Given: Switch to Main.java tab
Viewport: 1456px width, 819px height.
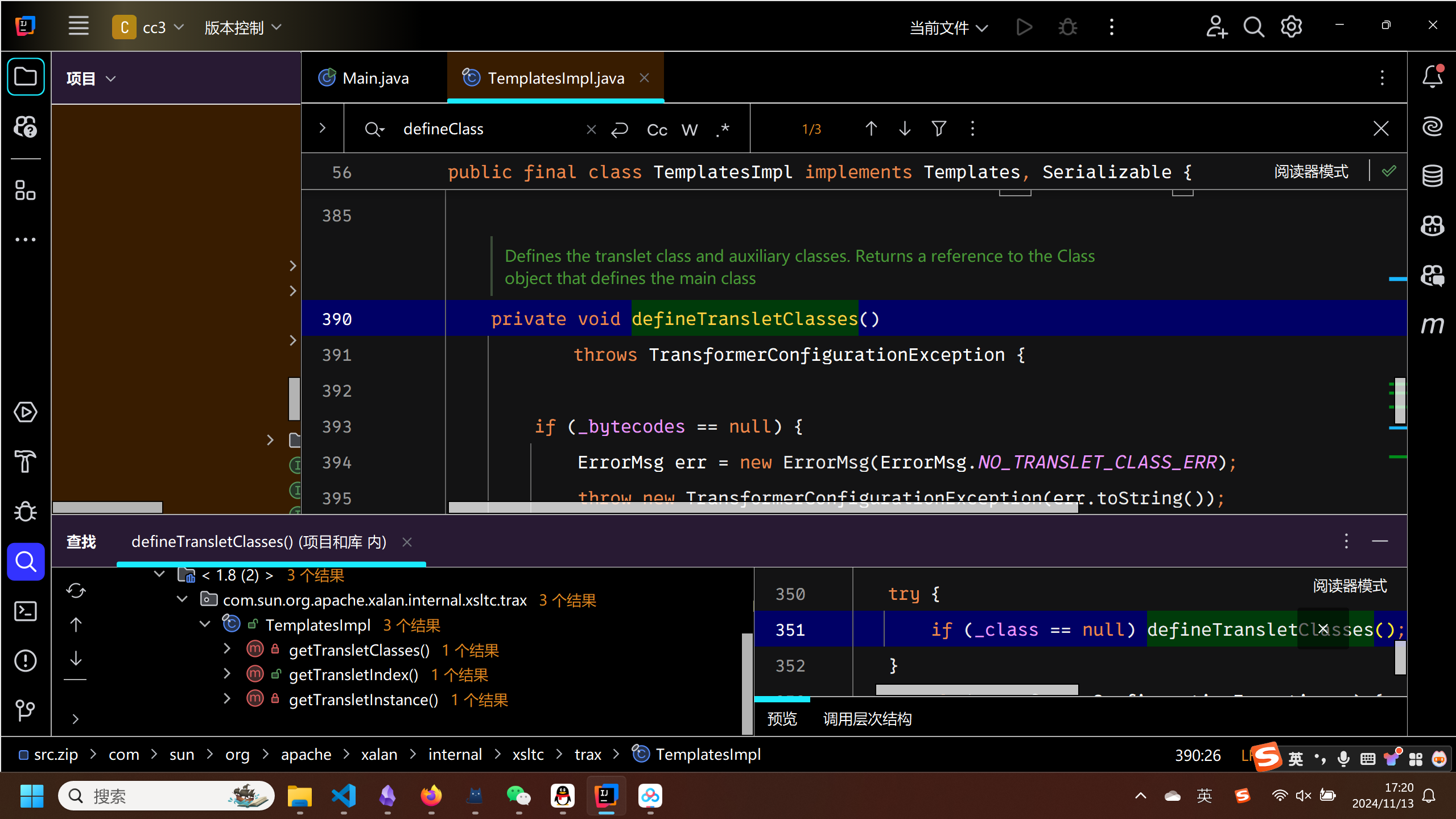Looking at the screenshot, I should (364, 78).
